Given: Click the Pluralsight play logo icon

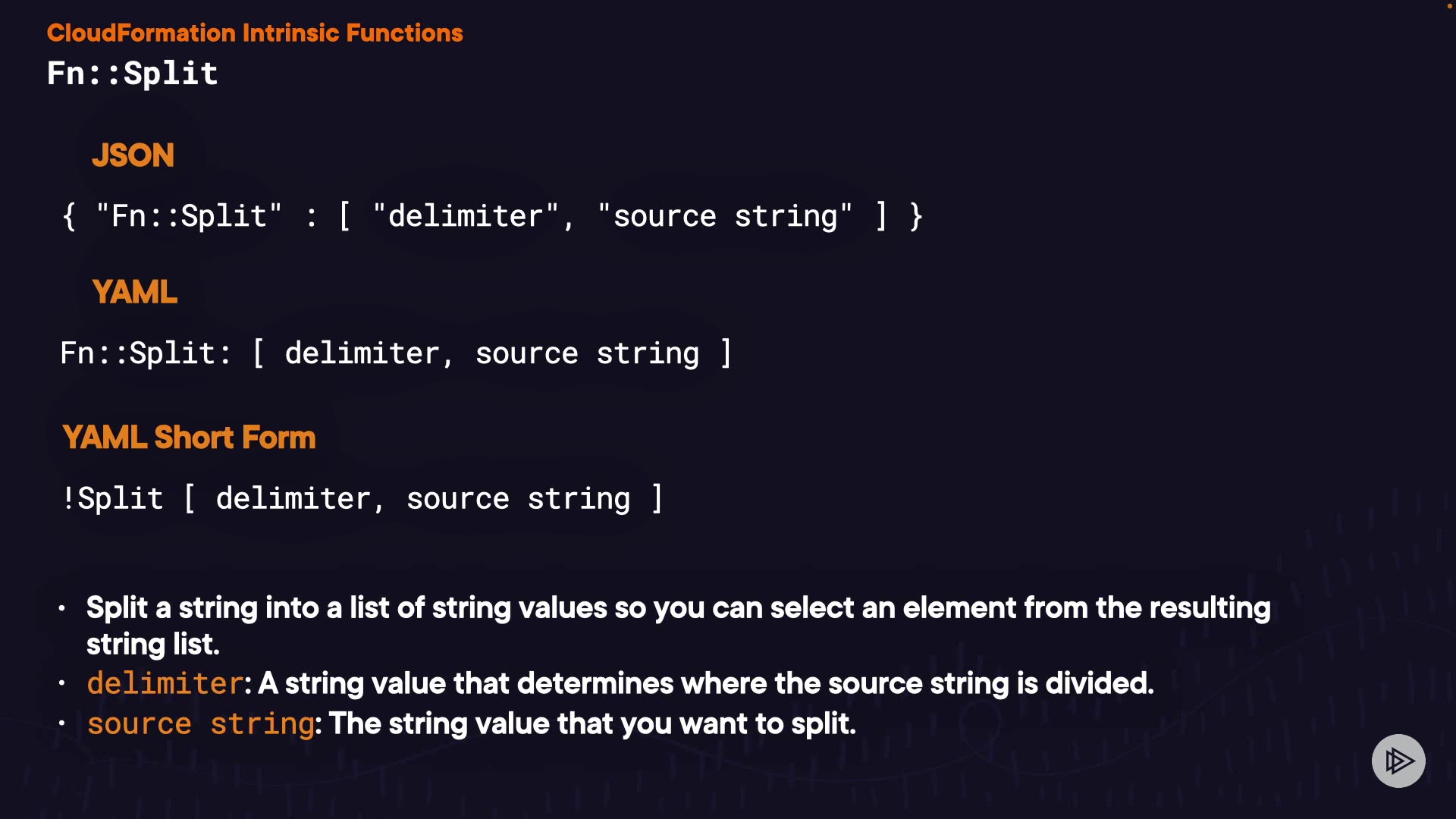Looking at the screenshot, I should (1398, 761).
